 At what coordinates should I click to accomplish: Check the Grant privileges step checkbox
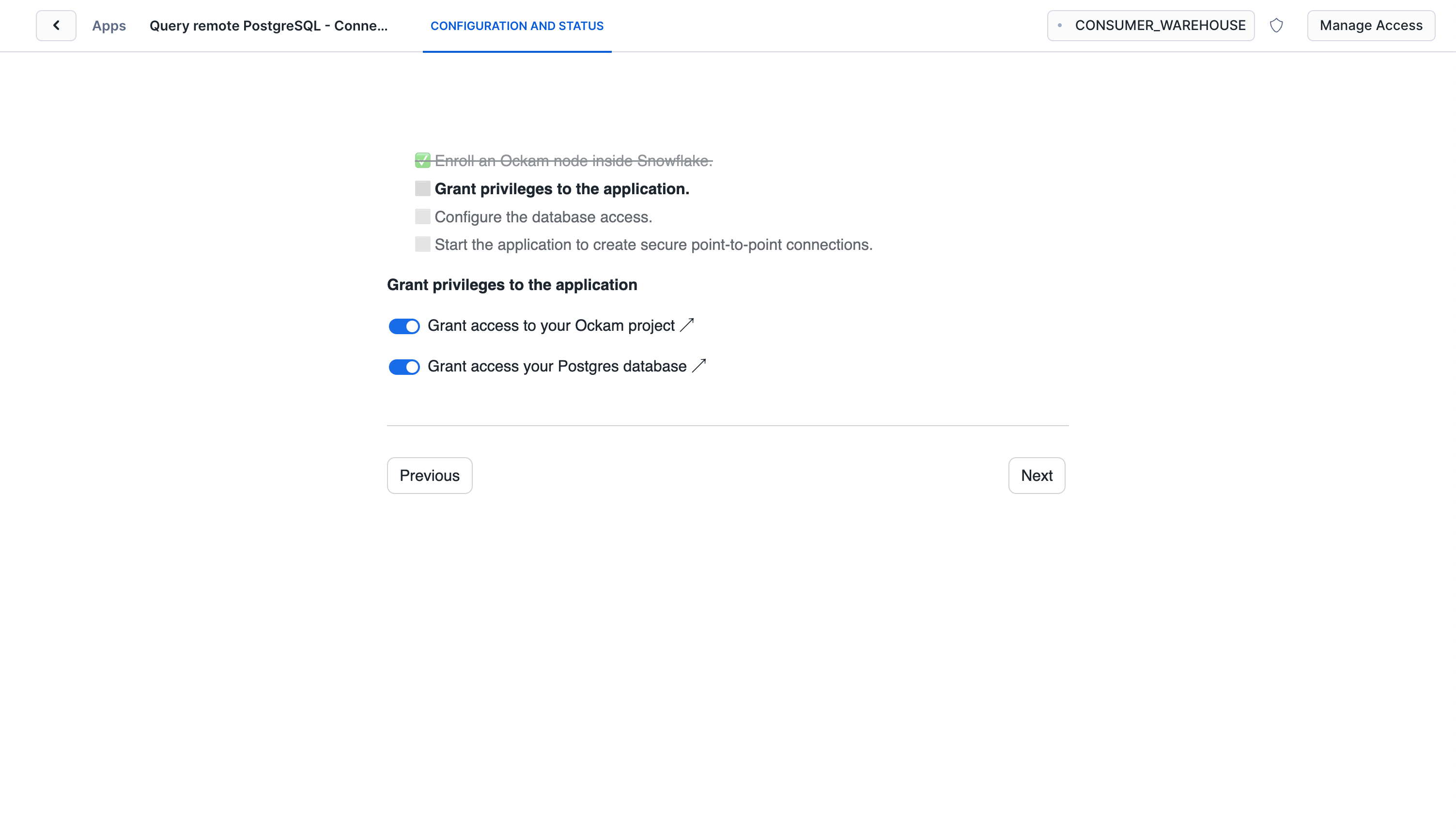(422, 188)
